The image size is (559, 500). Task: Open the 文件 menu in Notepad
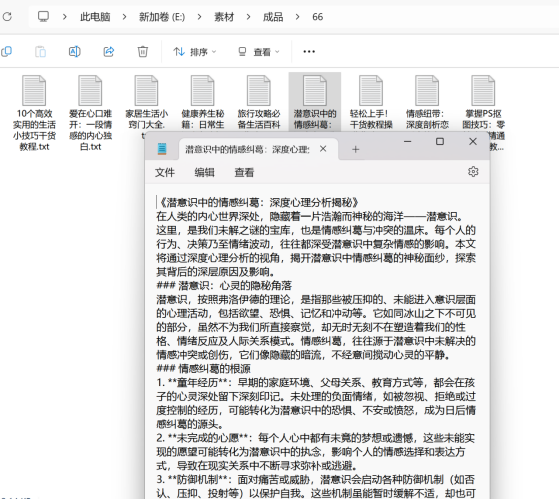(165, 172)
